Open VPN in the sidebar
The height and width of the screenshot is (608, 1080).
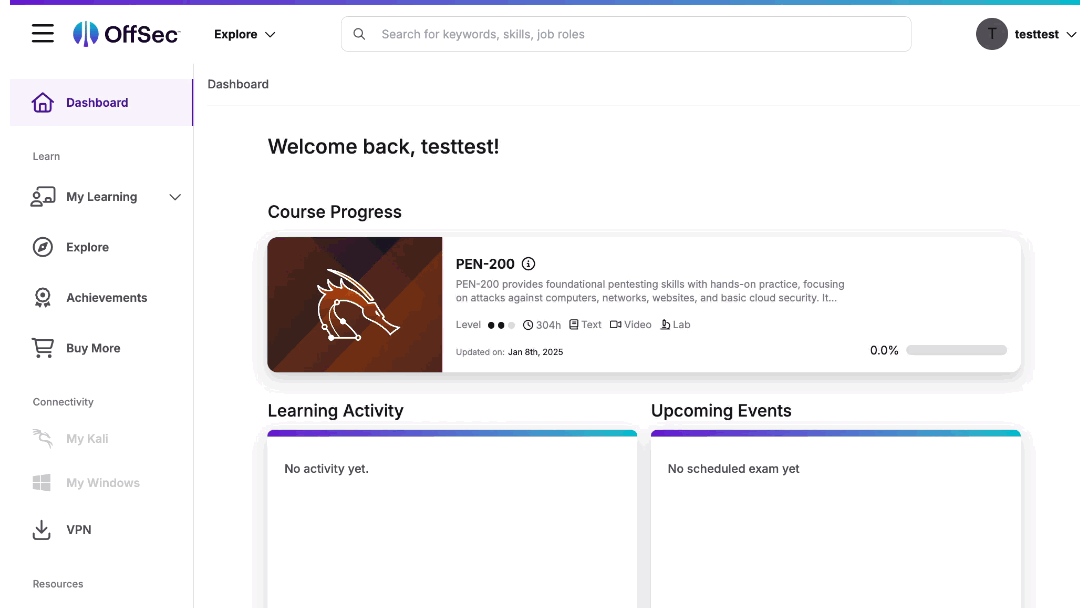pyautogui.click(x=79, y=530)
